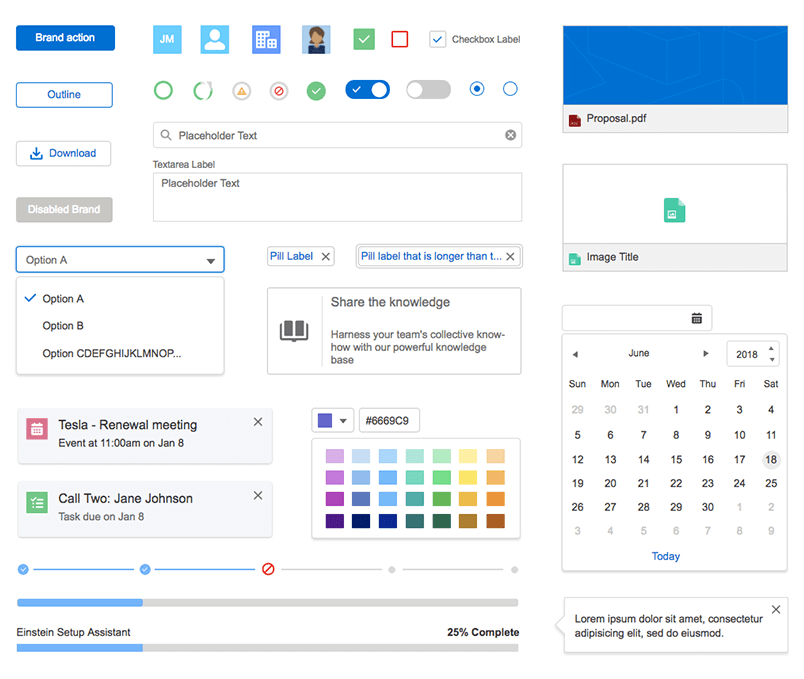Image resolution: width=804 pixels, height=679 pixels.
Task: Turn off the blue enabled toggle switch
Action: [x=367, y=90]
